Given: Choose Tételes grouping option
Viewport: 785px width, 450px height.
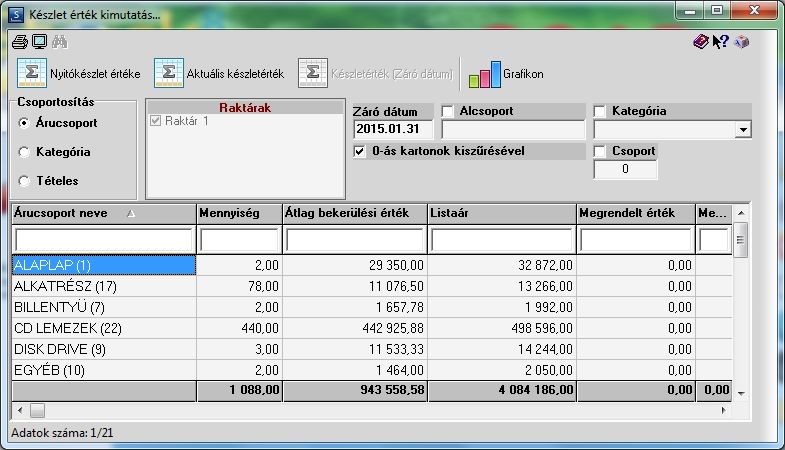Looking at the screenshot, I should click(x=24, y=181).
